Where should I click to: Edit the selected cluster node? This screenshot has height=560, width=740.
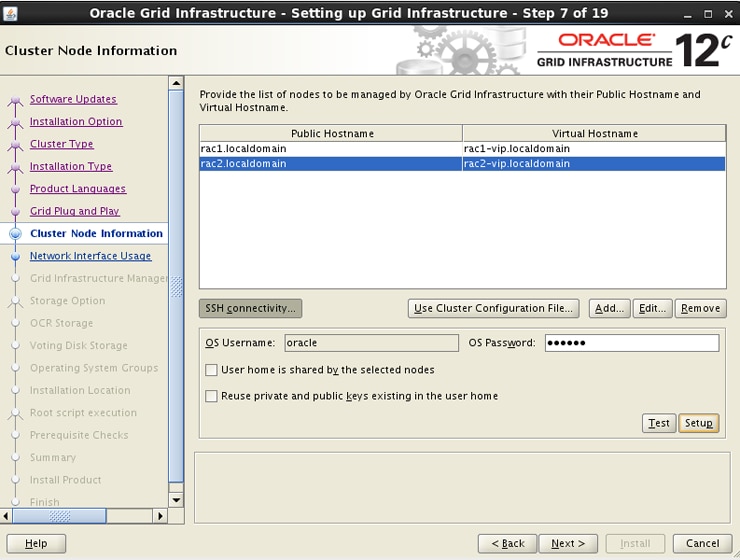click(x=652, y=309)
